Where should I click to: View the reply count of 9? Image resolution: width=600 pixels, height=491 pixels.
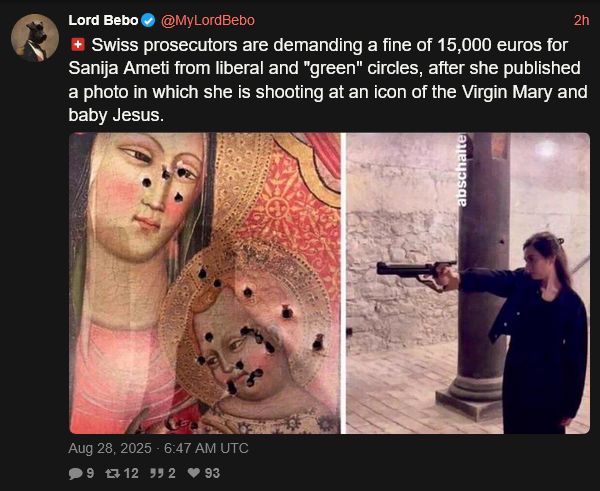pos(90,473)
